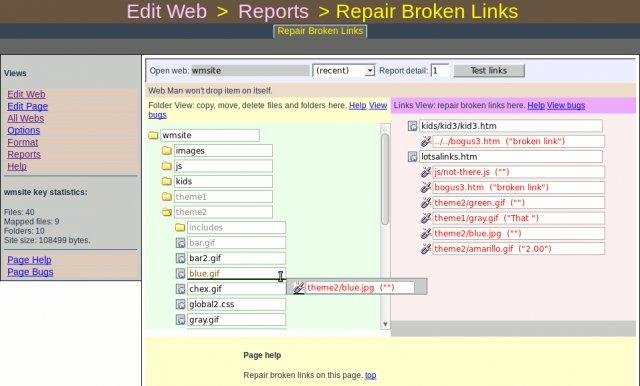Click the gray.gif file icon
Image resolution: width=640 pixels, height=386 pixels.
(180, 319)
